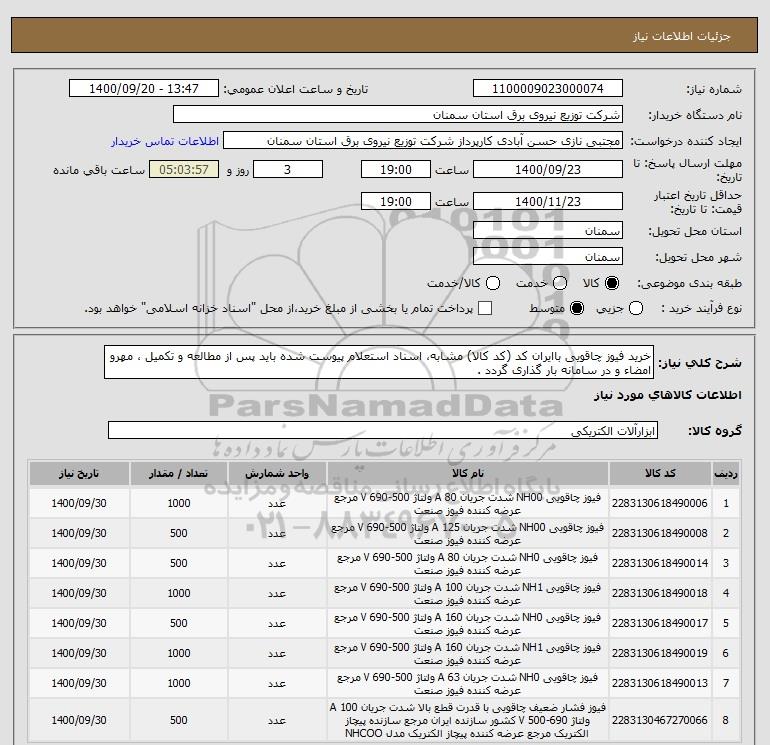Click the گروه کالا ابزارآلات الکتریکی field
770x745 pixels.
click(x=383, y=431)
